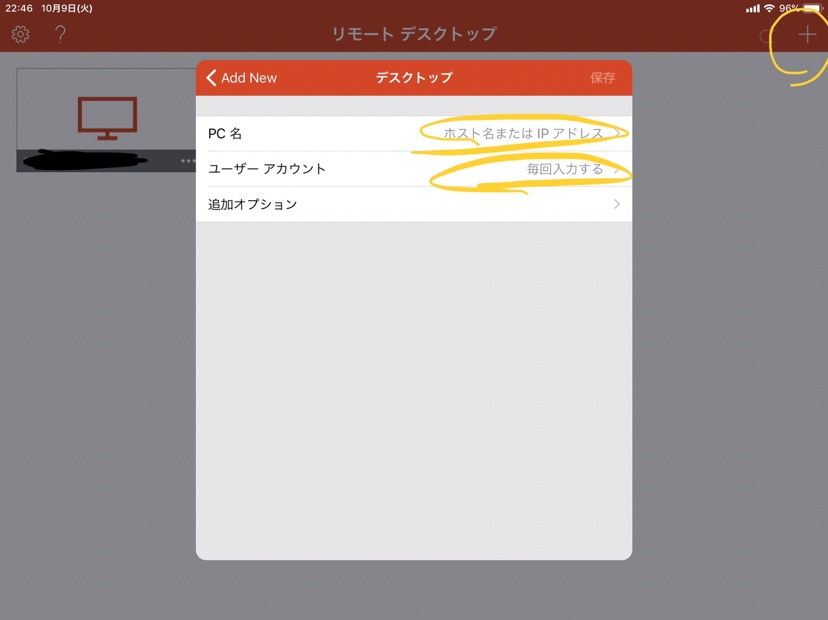Open the saved desktop monitor thumbnail
Image resolution: width=828 pixels, height=620 pixels.
[x=107, y=118]
